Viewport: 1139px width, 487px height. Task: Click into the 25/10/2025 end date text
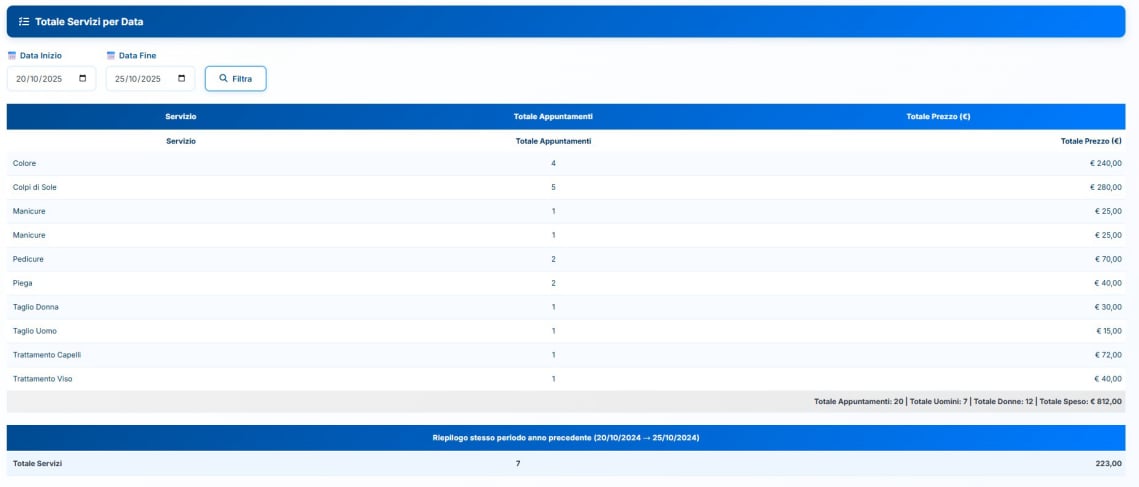point(138,79)
